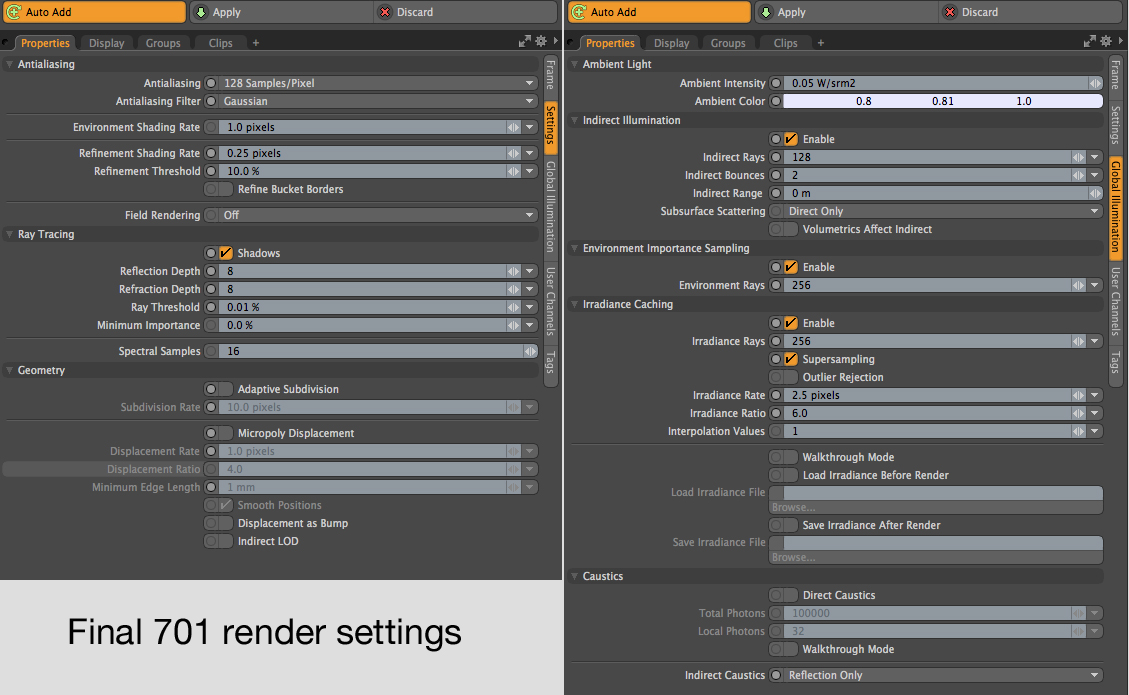Click the channel dot beside Reflection Depth

tap(211, 271)
